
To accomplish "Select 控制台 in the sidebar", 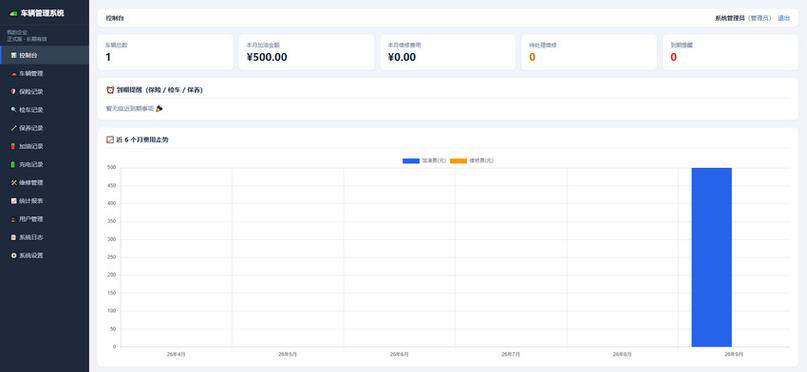I will 44,55.
